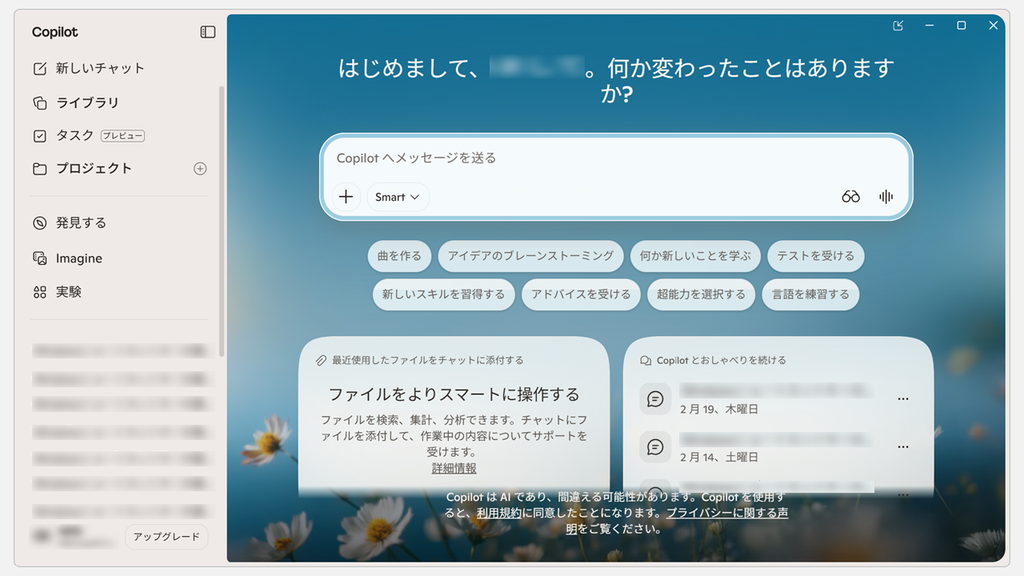Click the Copilot title text

coord(55,32)
